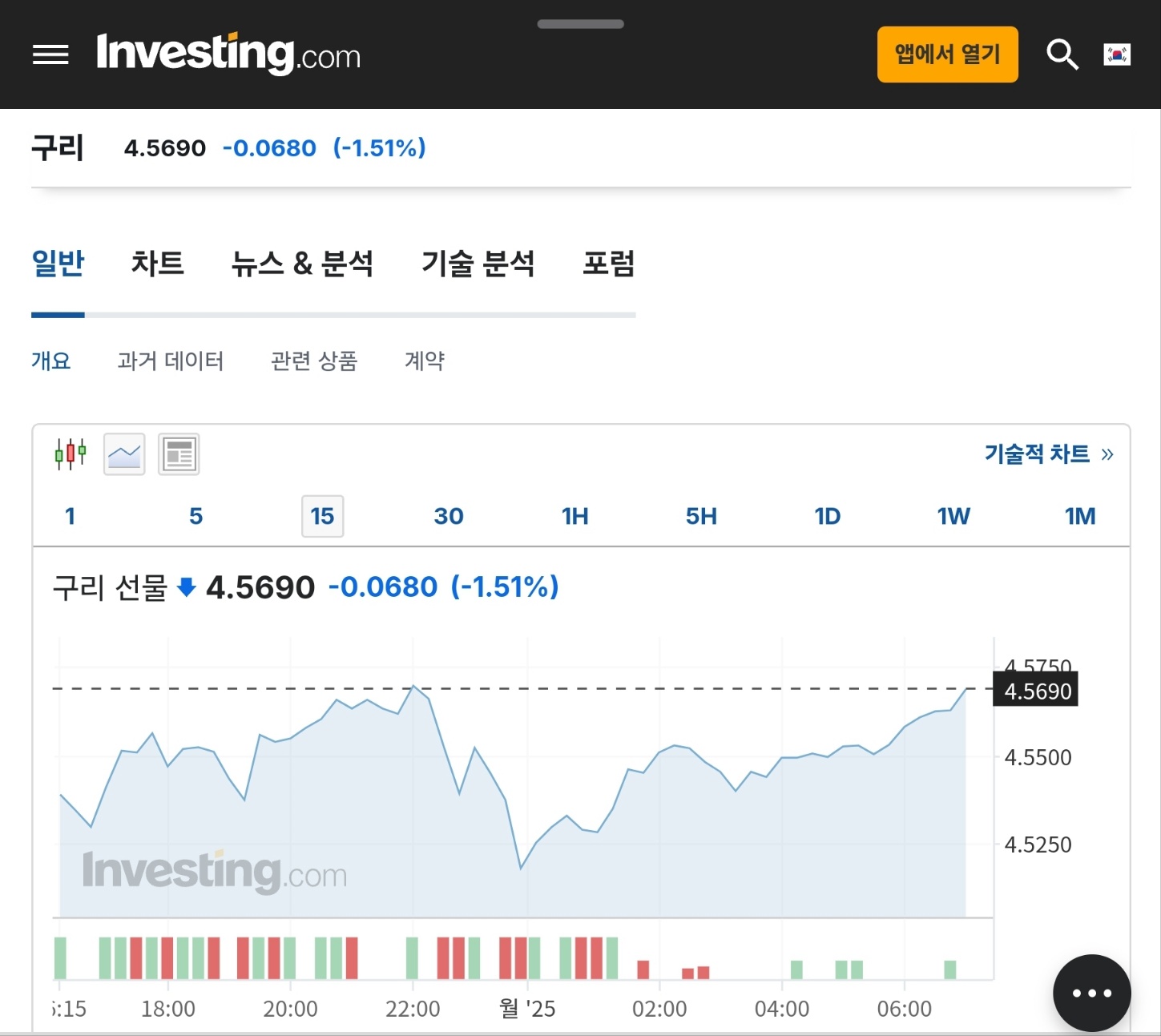Image resolution: width=1161 pixels, height=1036 pixels.
Task: Select the 30 minute interval
Action: pyautogui.click(x=449, y=516)
